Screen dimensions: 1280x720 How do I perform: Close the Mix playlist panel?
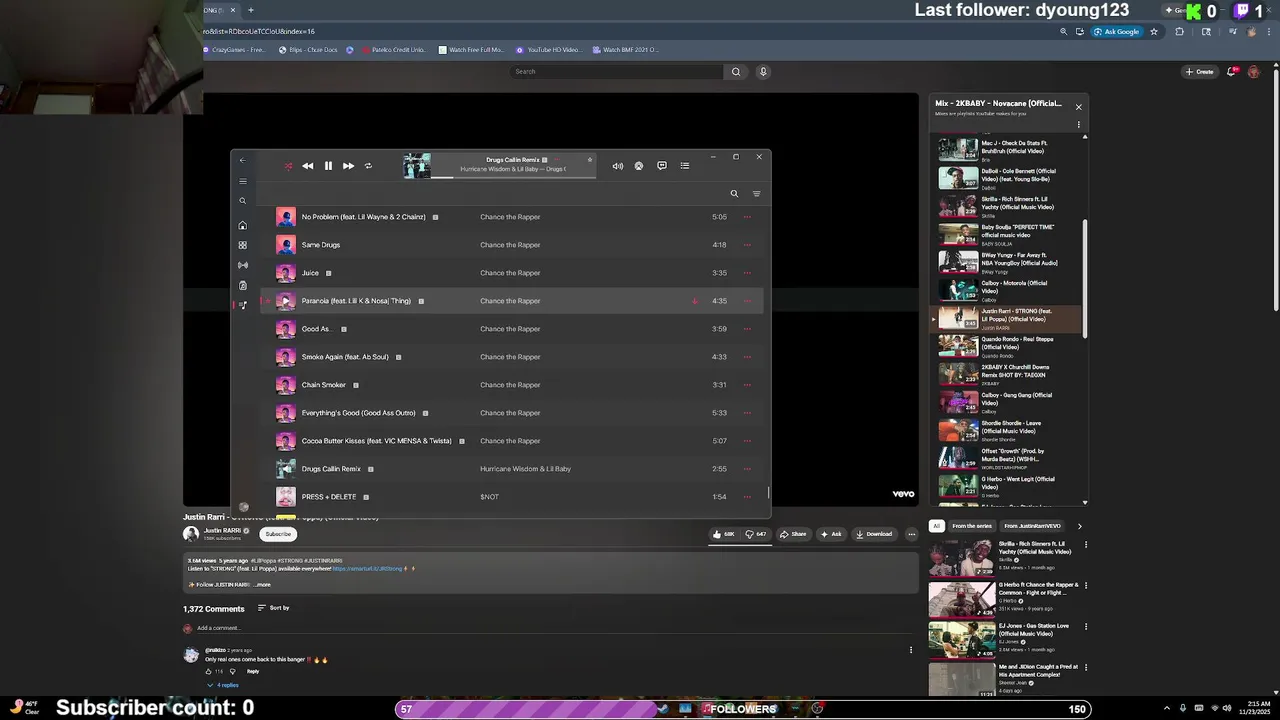(x=1078, y=107)
